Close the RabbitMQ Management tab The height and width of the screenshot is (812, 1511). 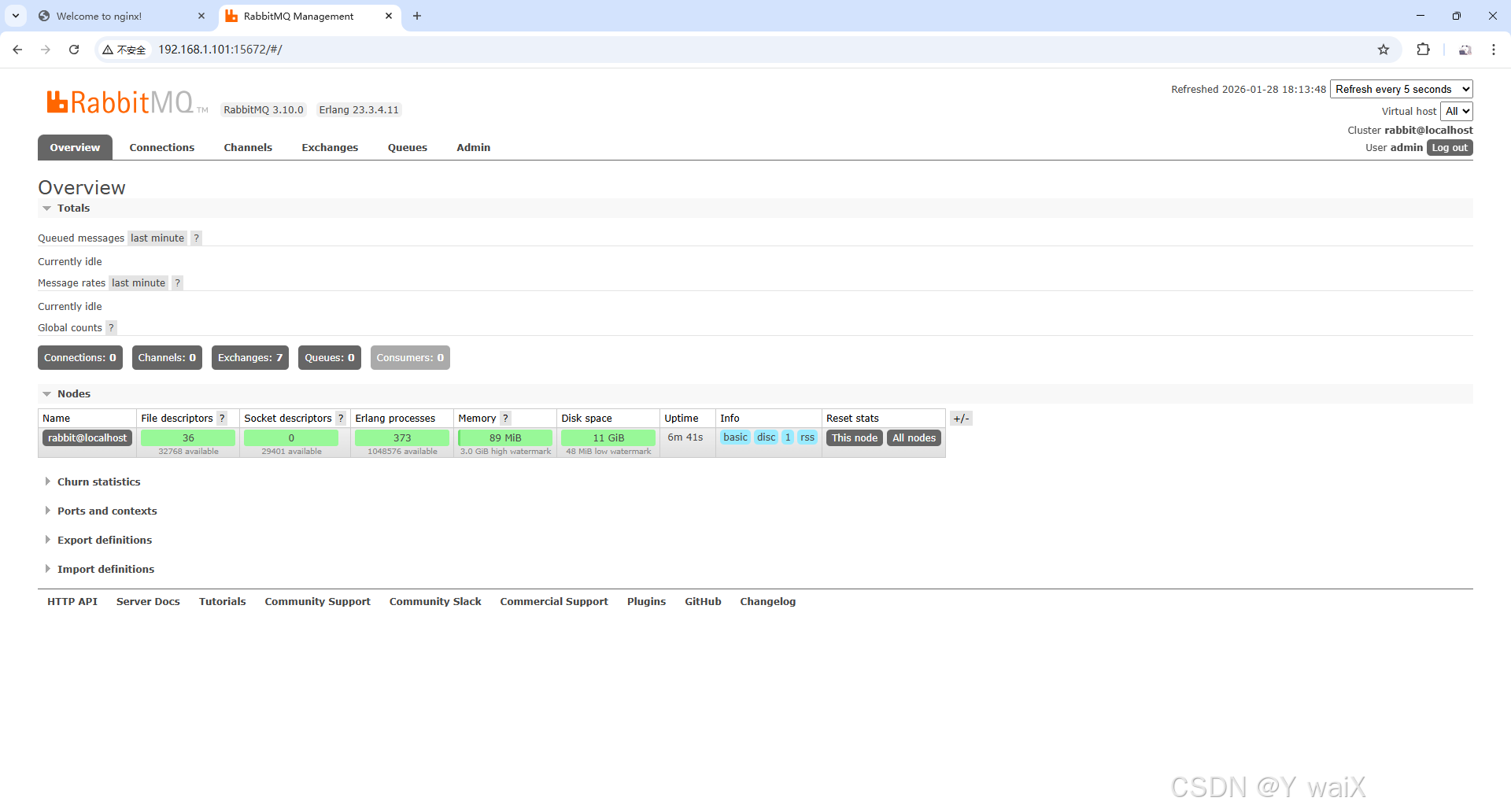(x=389, y=16)
